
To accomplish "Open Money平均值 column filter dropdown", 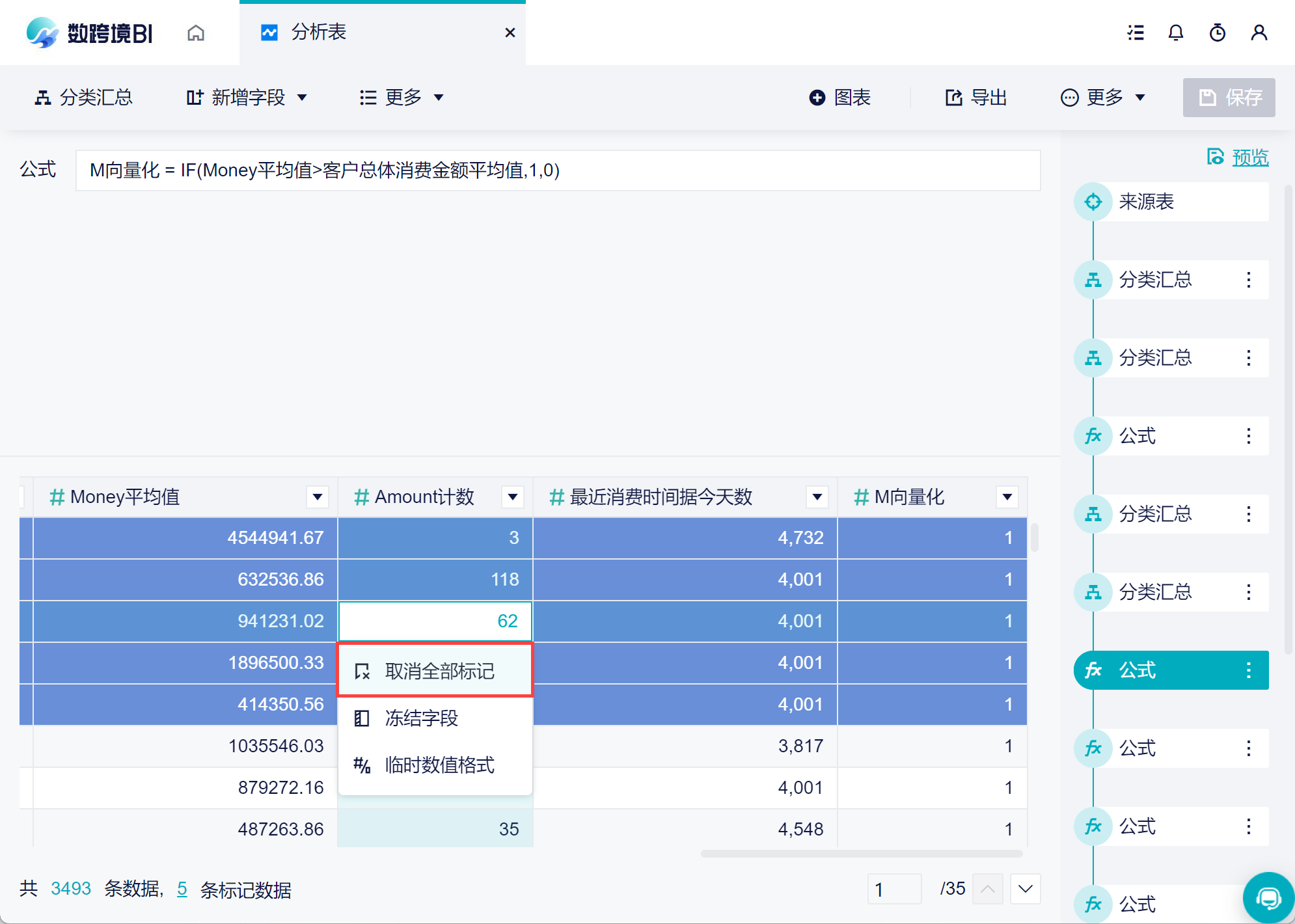I will click(x=318, y=497).
